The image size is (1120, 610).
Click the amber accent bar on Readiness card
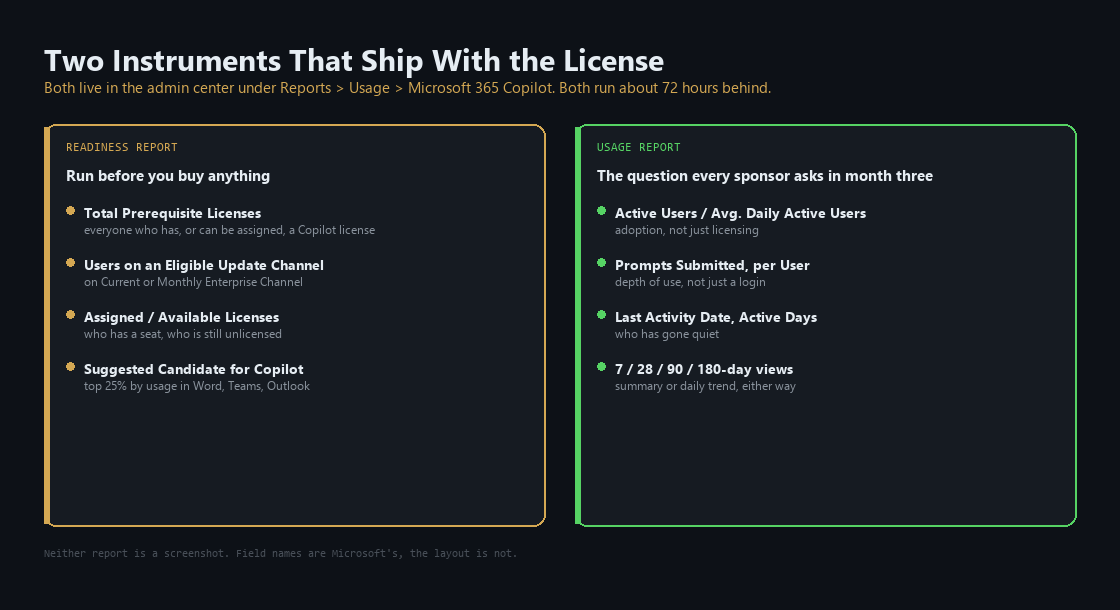pyautogui.click(x=46, y=326)
